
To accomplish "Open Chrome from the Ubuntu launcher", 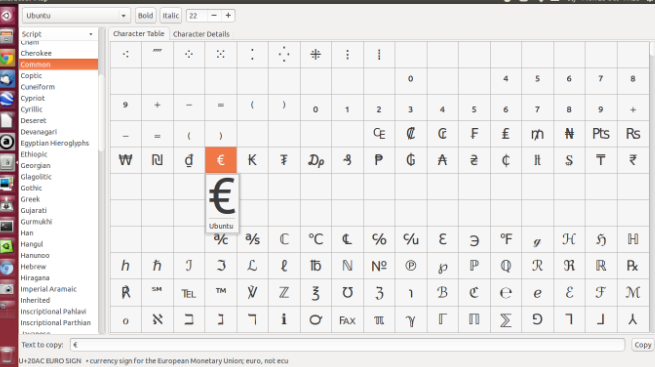I will [x=7, y=58].
